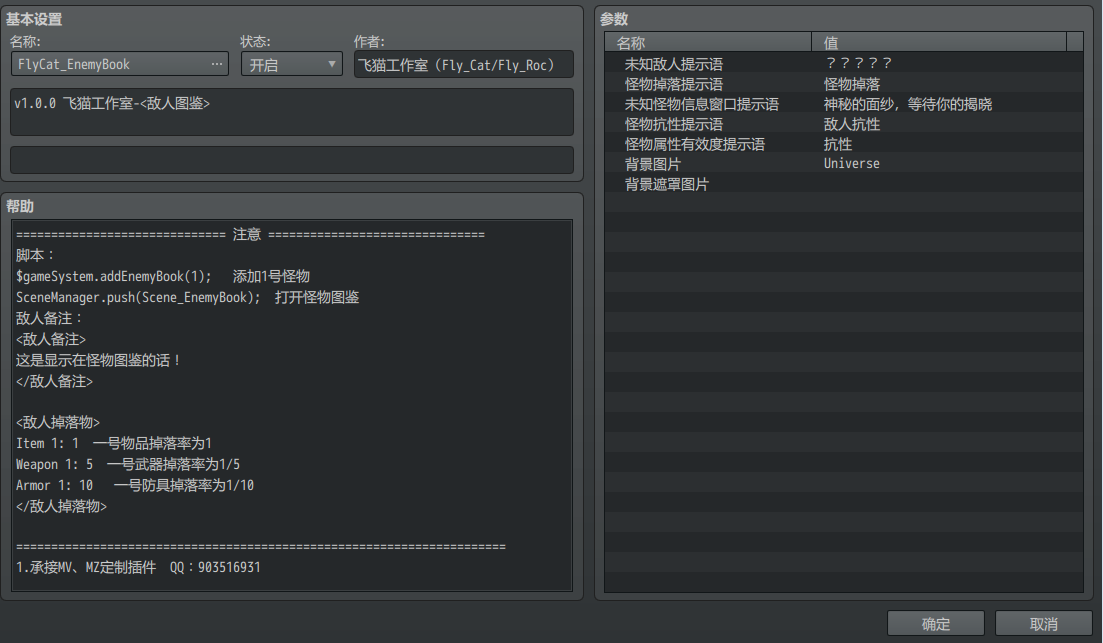Click the opening <敌人掉落物> tag line
Image resolution: width=1103 pixels, height=643 pixels.
[58, 422]
